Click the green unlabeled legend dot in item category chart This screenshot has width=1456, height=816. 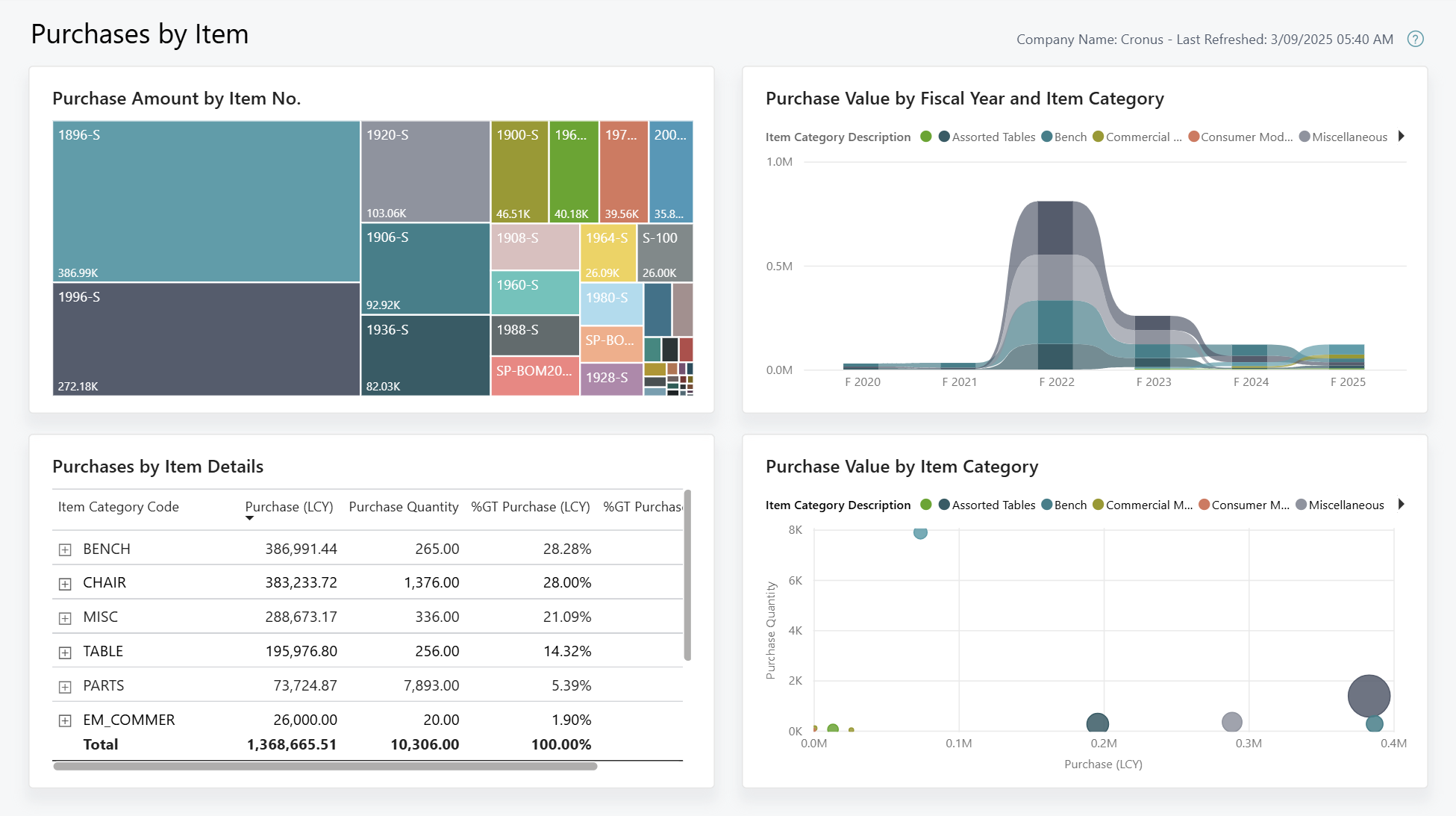pos(926,505)
